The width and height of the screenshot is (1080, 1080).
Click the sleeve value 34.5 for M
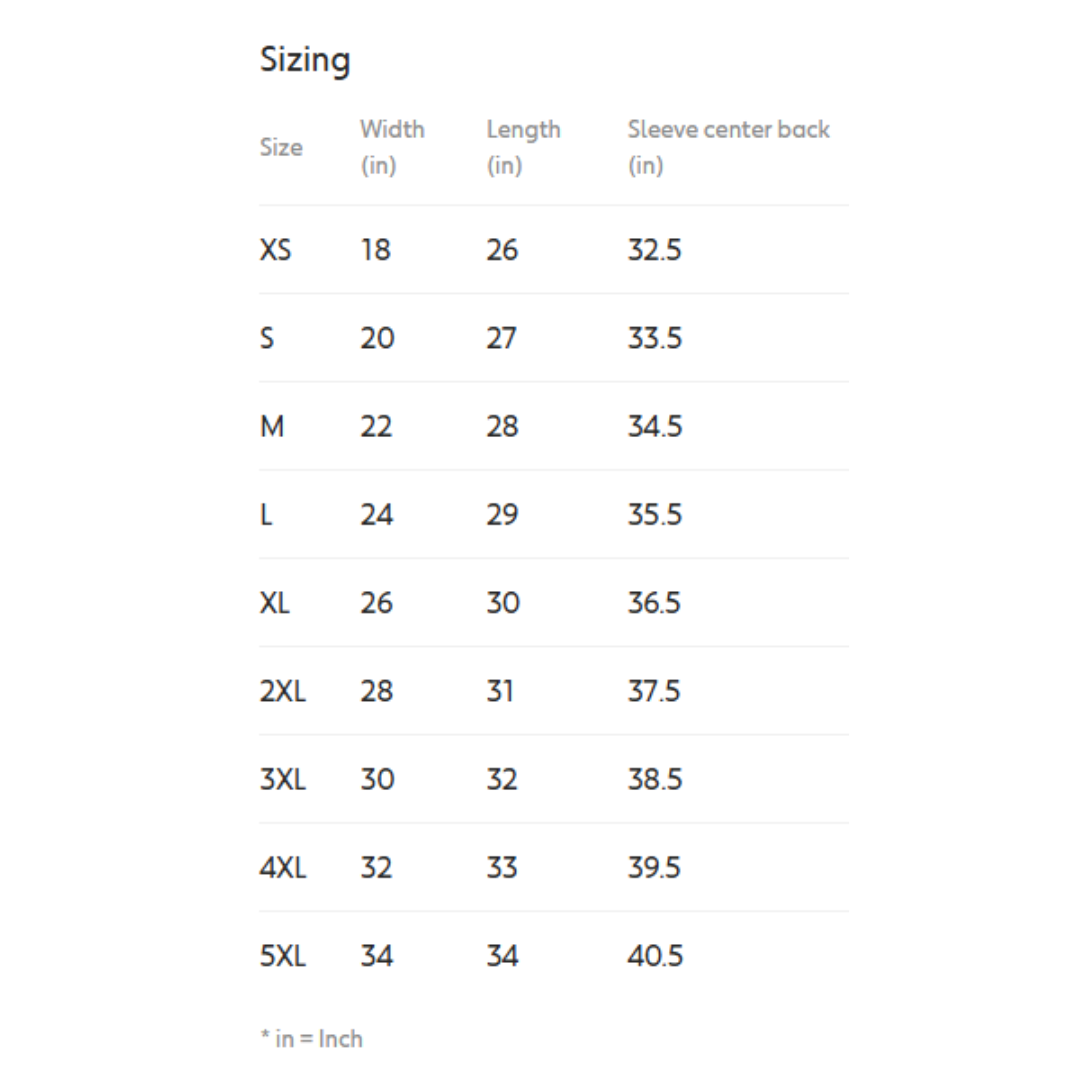655,427
